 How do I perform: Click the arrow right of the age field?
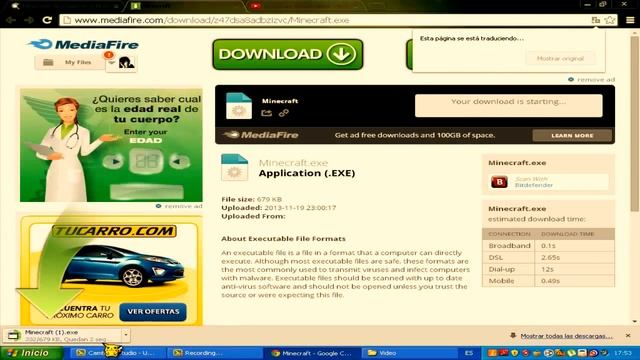point(179,162)
